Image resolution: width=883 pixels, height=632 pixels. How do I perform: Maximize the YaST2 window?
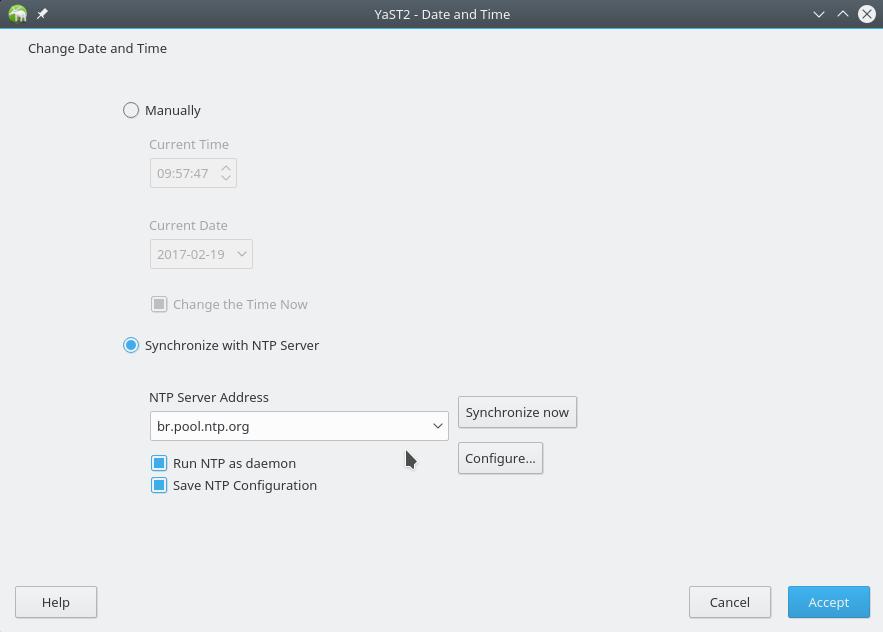pos(842,14)
